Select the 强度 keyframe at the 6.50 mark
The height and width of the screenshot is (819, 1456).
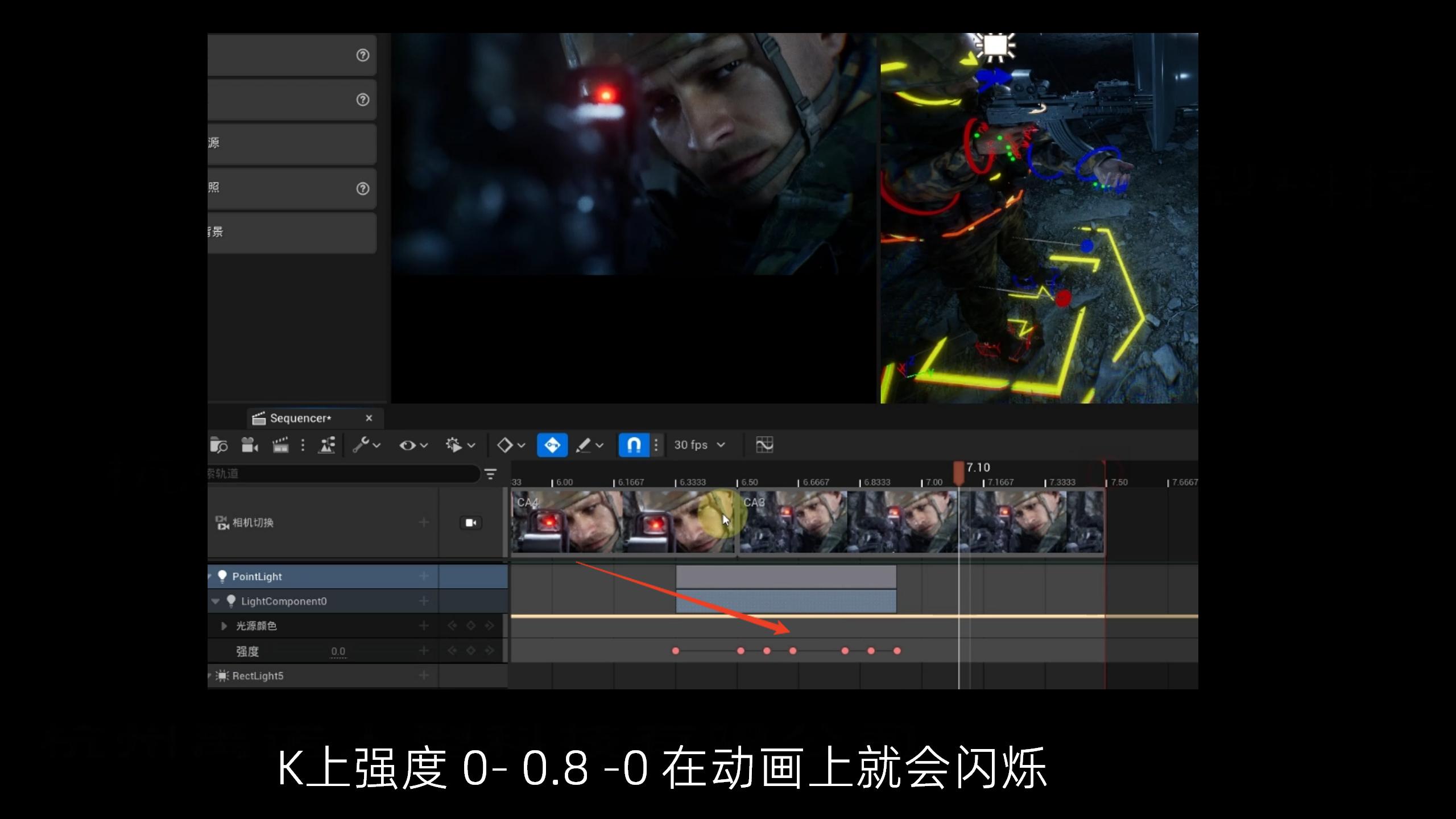coord(741,651)
